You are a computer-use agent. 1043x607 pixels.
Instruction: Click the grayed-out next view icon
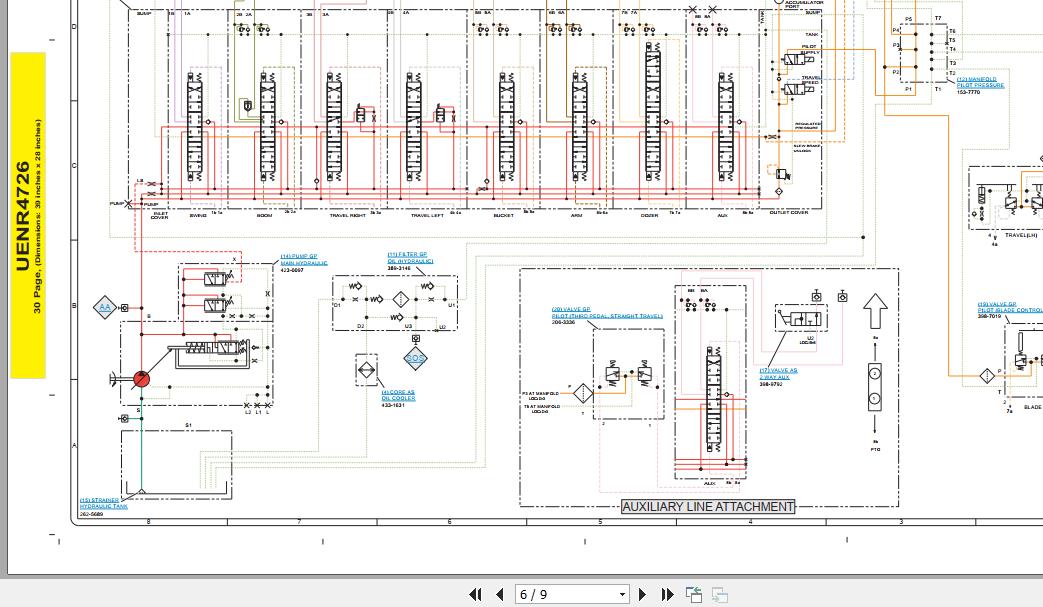[719, 594]
